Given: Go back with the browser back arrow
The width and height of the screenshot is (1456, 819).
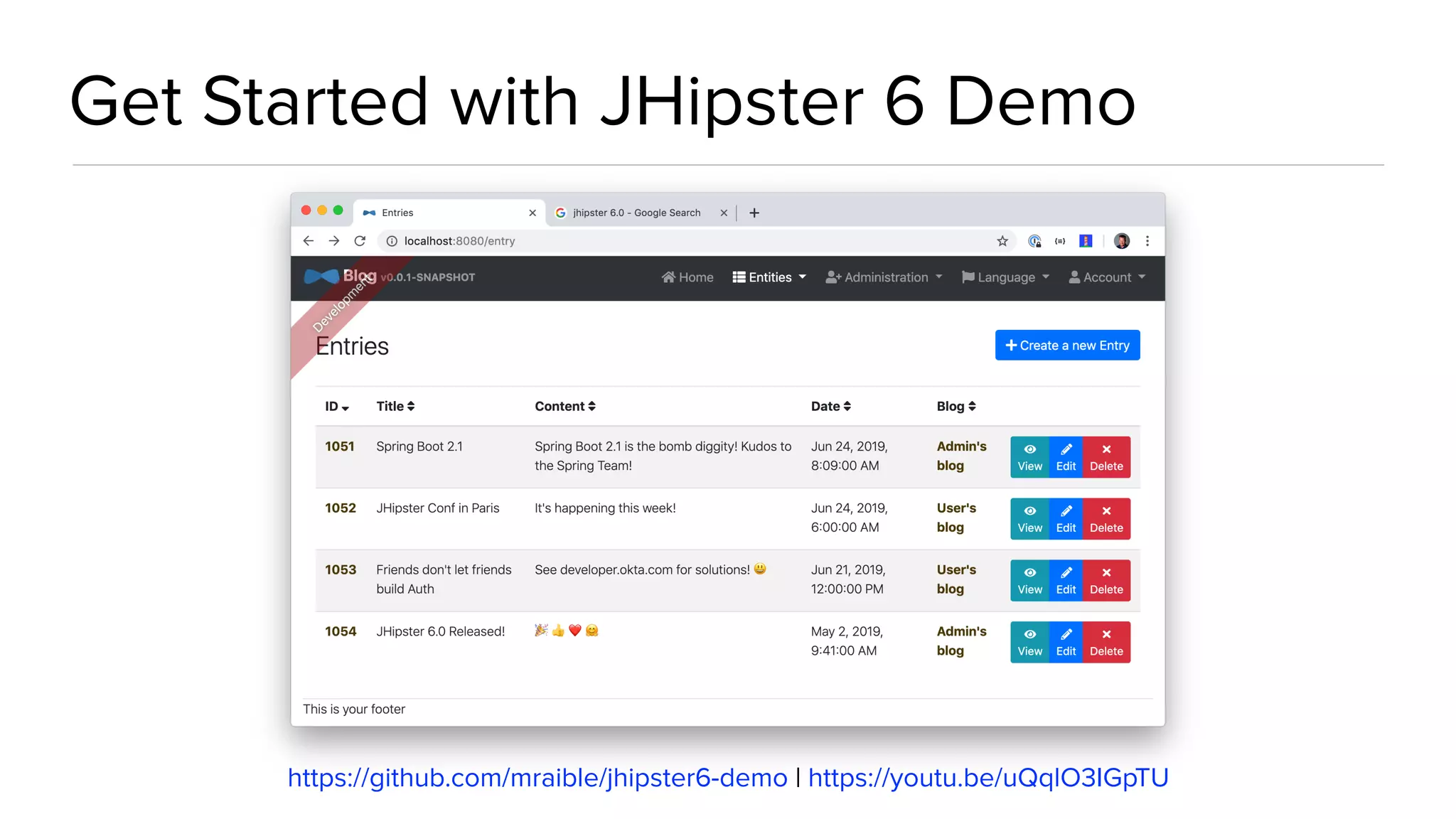Looking at the screenshot, I should tap(308, 241).
